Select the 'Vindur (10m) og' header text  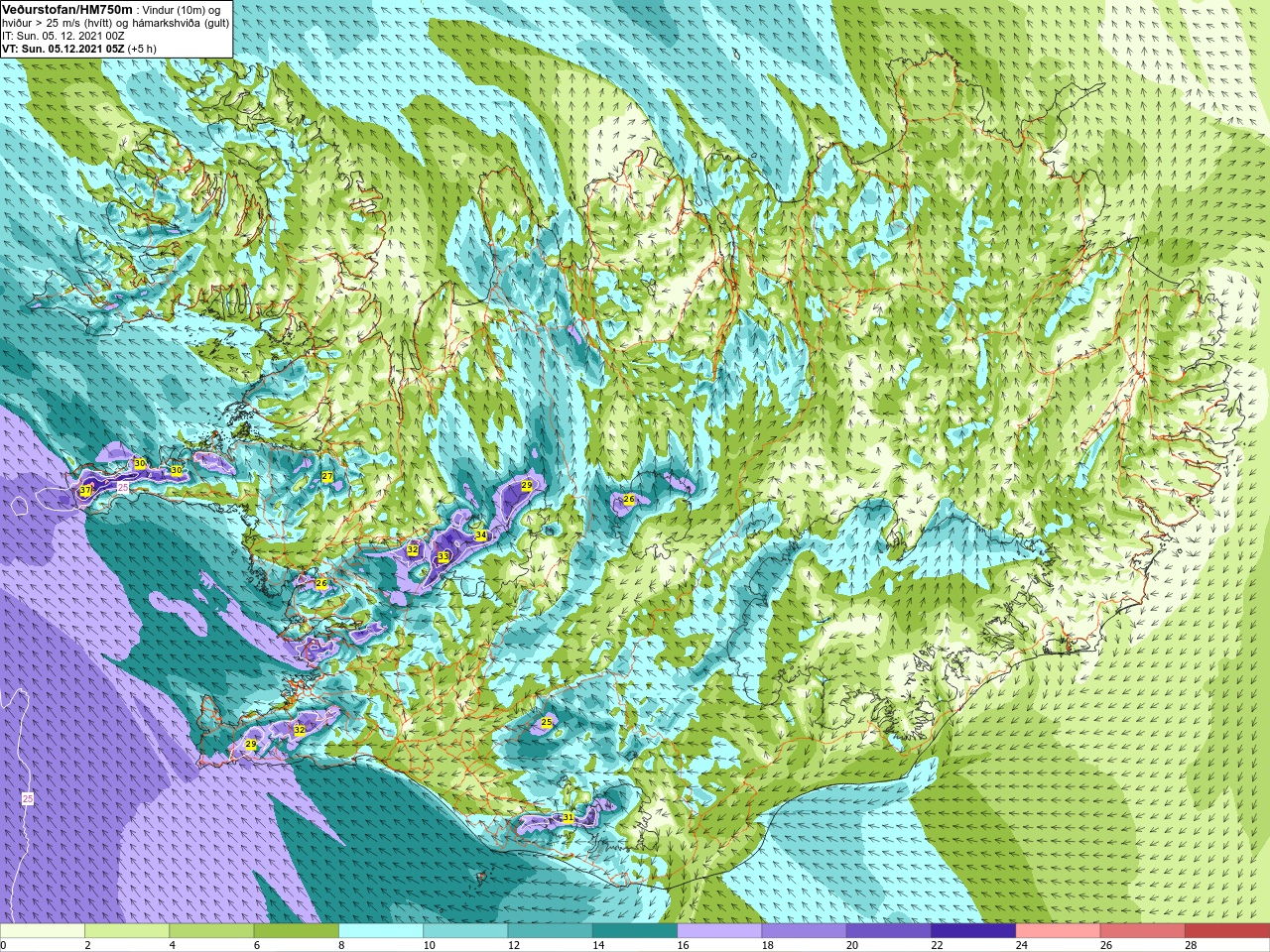pyautogui.click(x=182, y=10)
